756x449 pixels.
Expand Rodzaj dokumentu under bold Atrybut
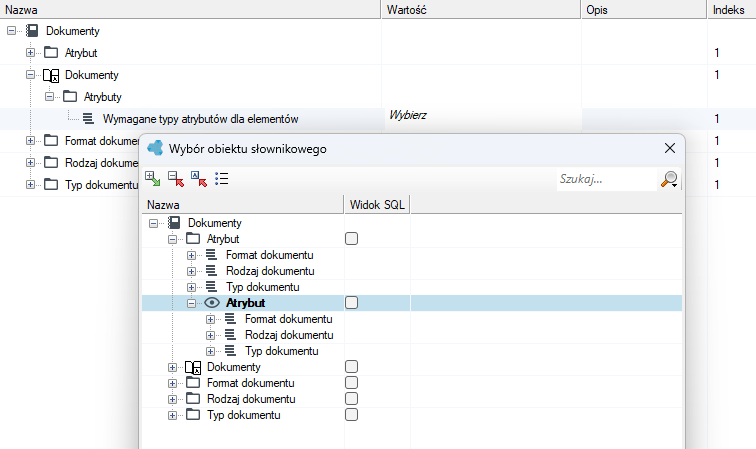[210, 335]
